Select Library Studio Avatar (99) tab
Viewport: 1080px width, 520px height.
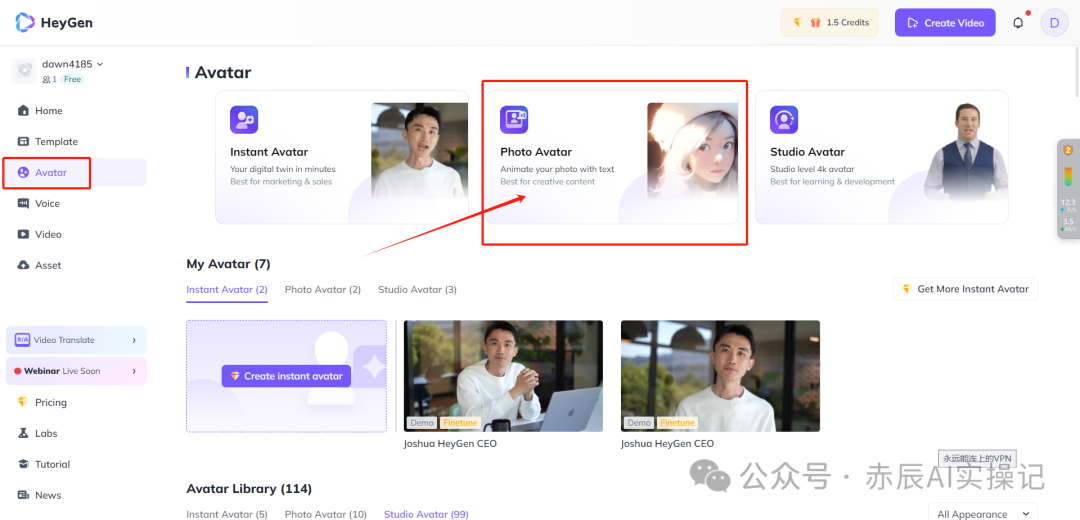click(x=426, y=514)
